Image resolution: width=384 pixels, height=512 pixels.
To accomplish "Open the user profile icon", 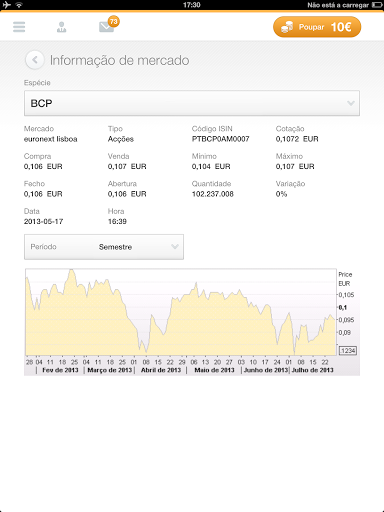I will 61,27.
